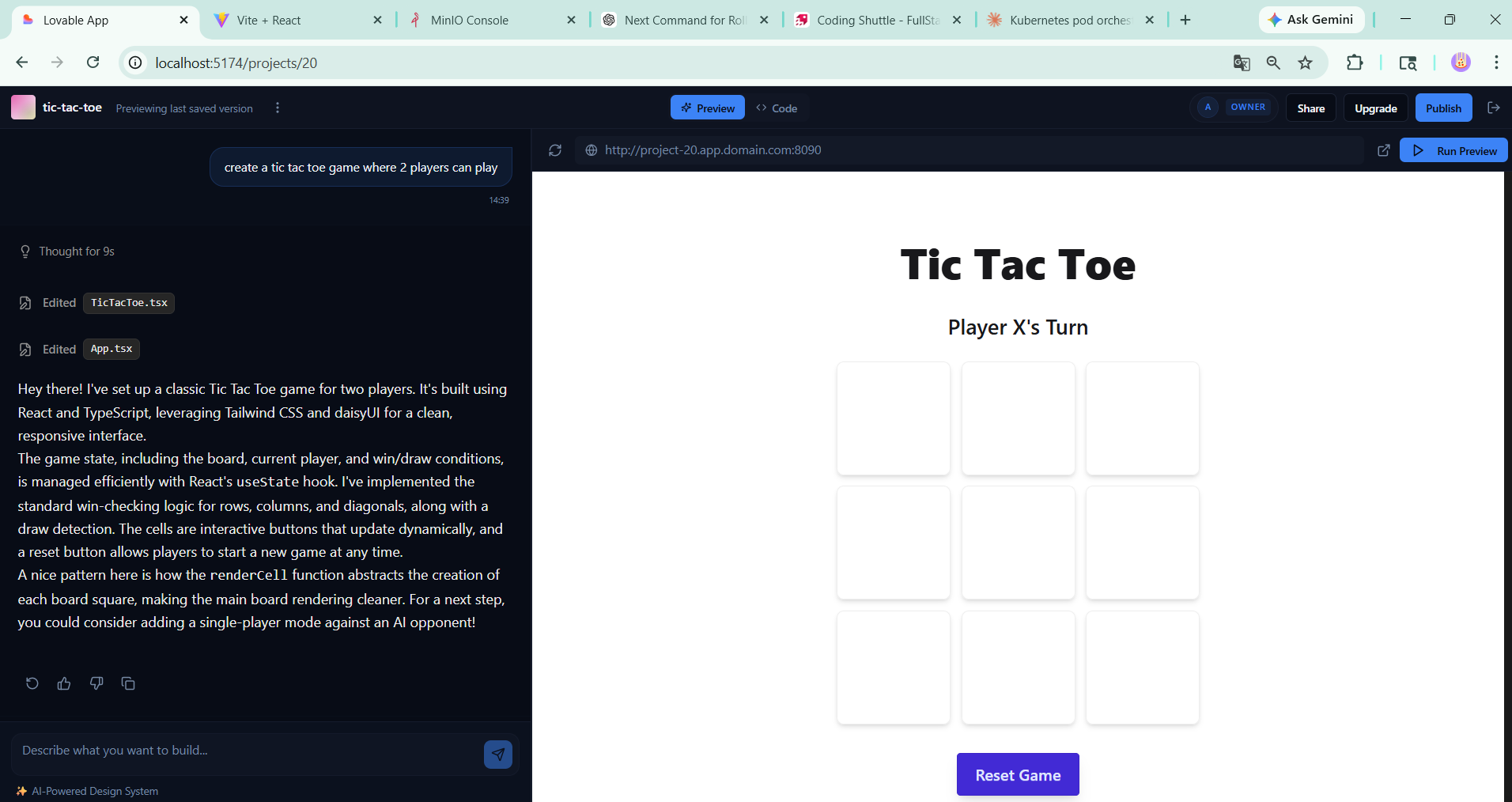
Task: Bookmark this page with the star icon
Action: tap(1305, 62)
